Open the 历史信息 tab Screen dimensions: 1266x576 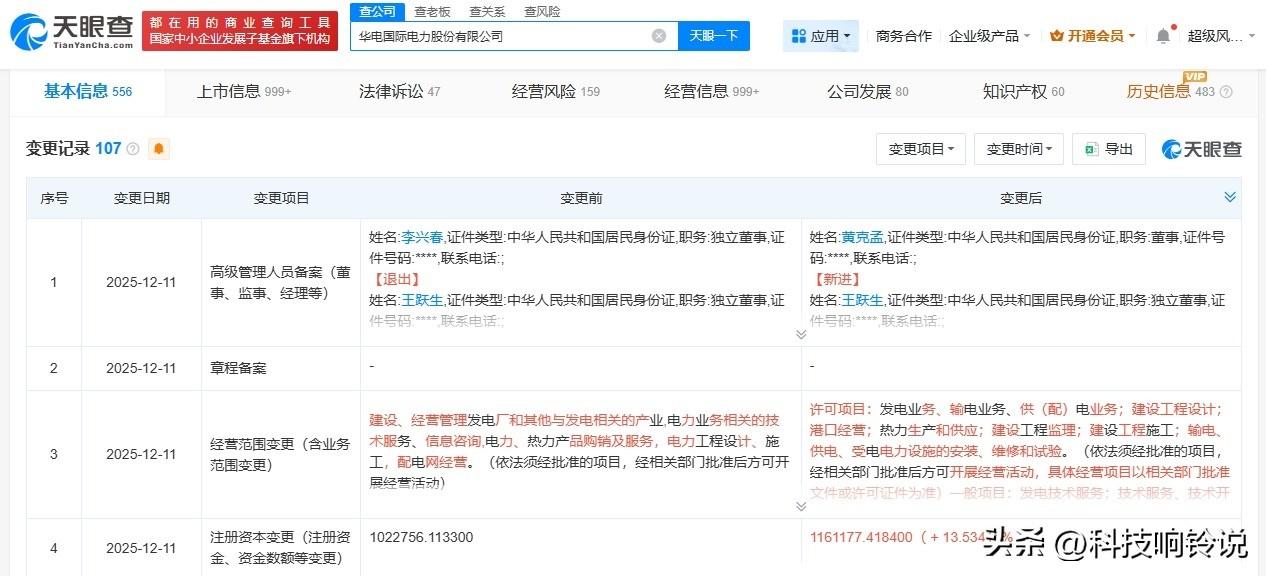1171,92
